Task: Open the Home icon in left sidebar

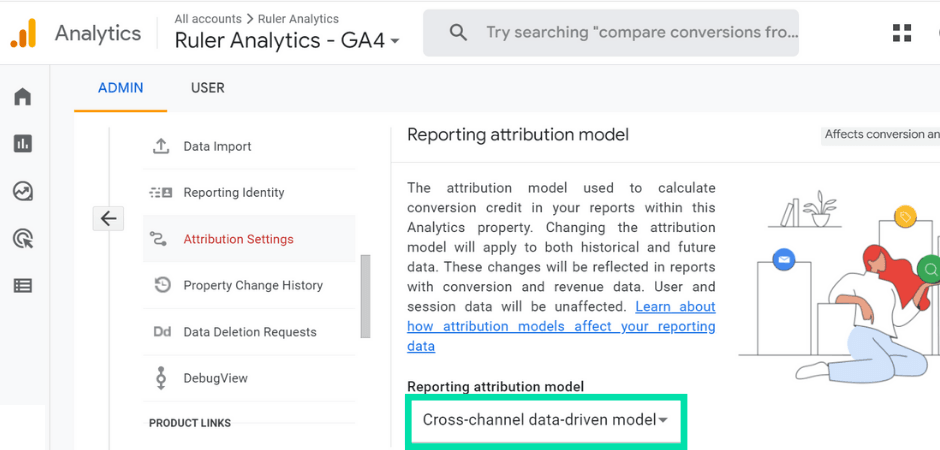Action: coord(22,97)
